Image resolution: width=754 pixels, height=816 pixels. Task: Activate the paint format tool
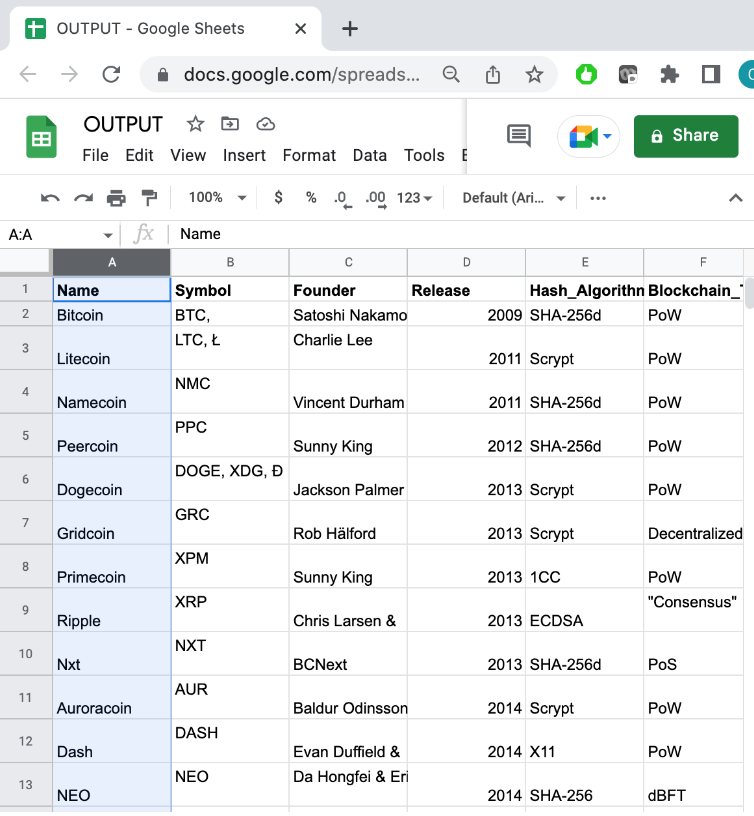[x=149, y=198]
